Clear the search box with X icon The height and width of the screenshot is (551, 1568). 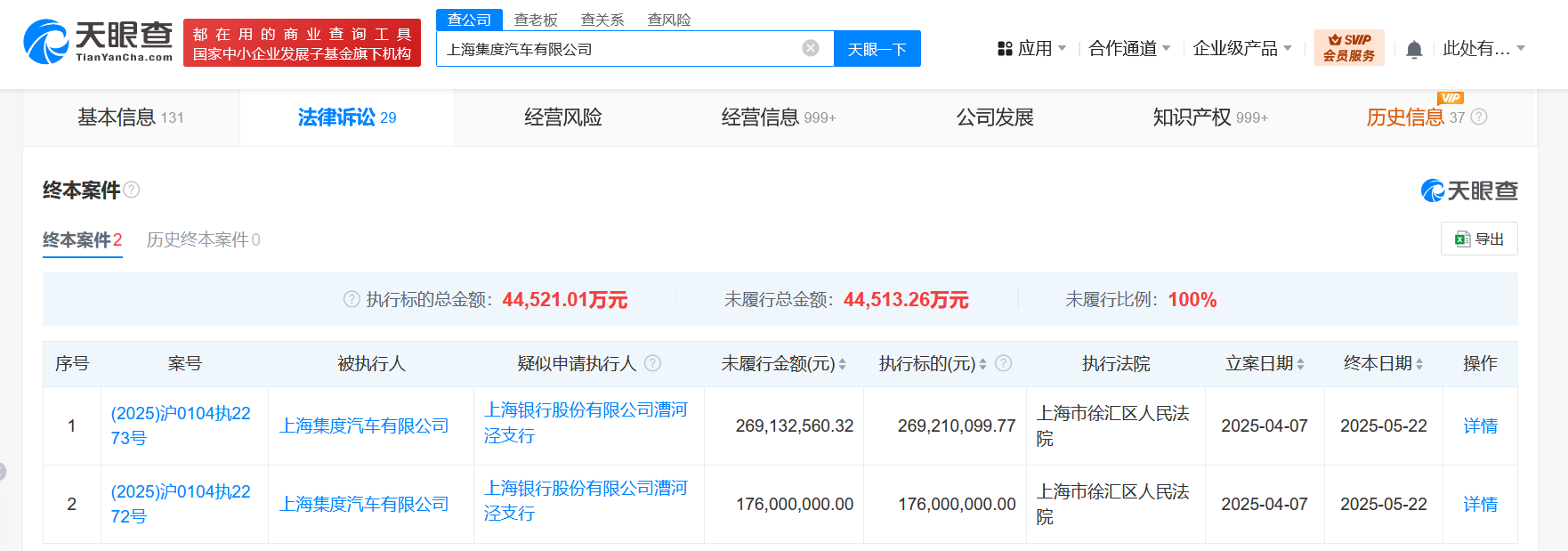[811, 48]
